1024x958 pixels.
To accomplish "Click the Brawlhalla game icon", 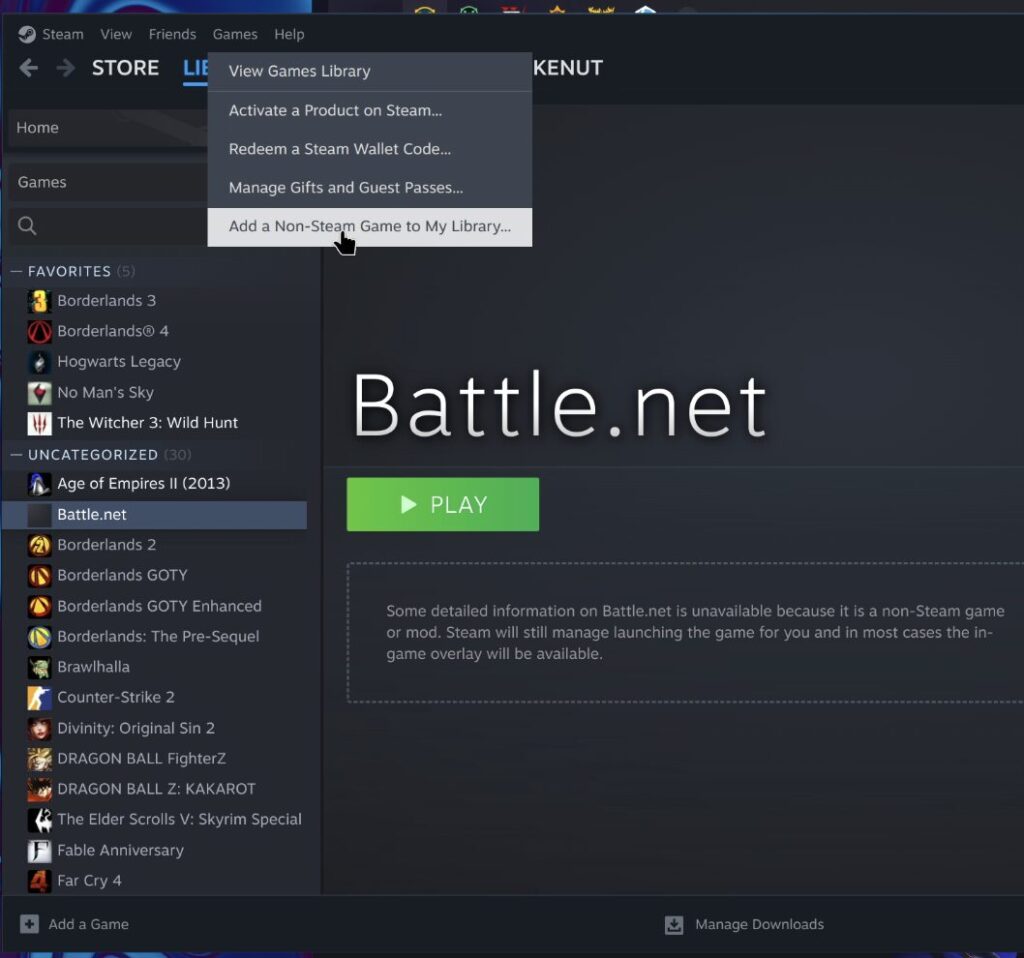I will click(39, 667).
